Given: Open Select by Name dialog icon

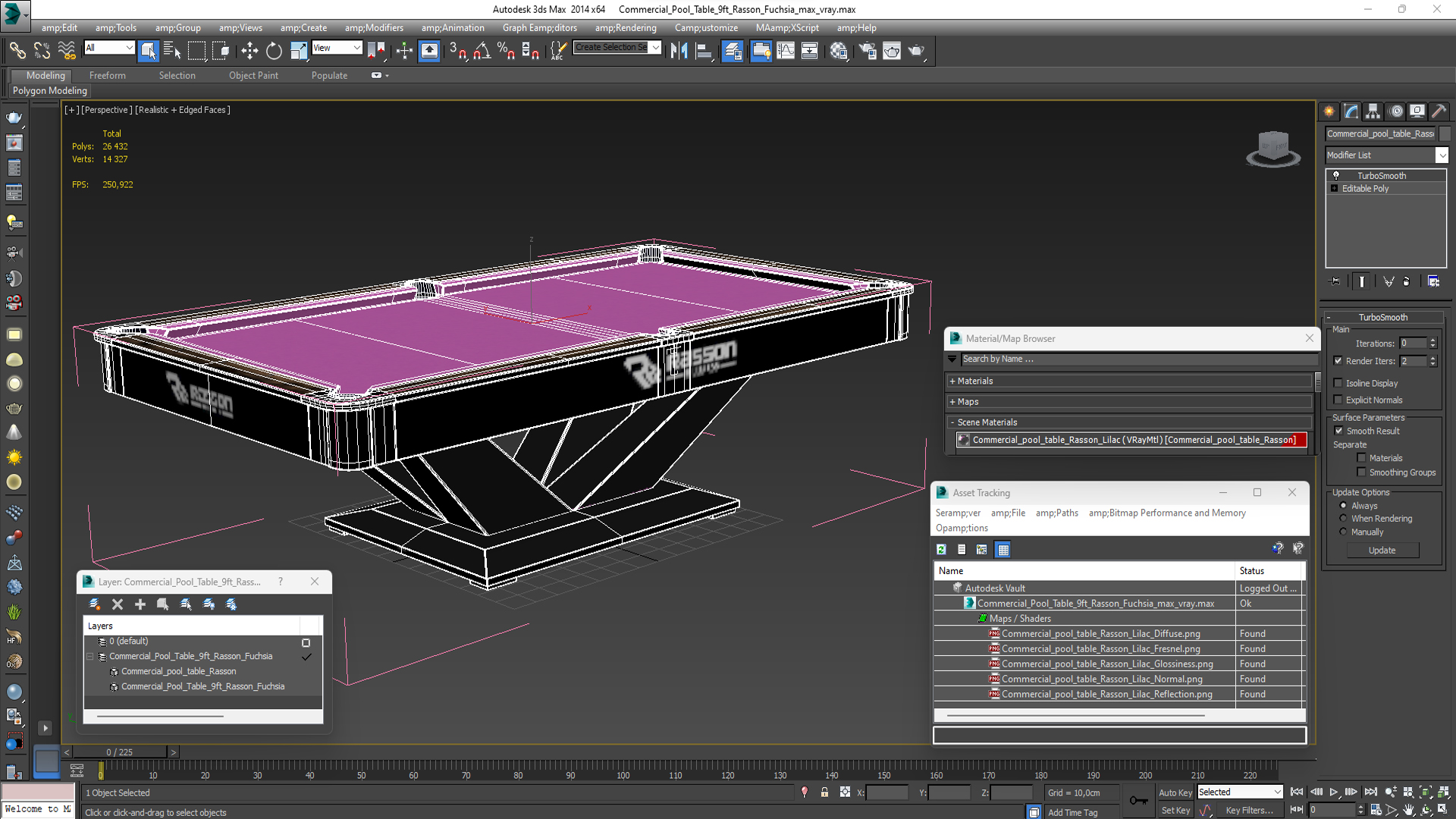Looking at the screenshot, I should tap(172, 51).
